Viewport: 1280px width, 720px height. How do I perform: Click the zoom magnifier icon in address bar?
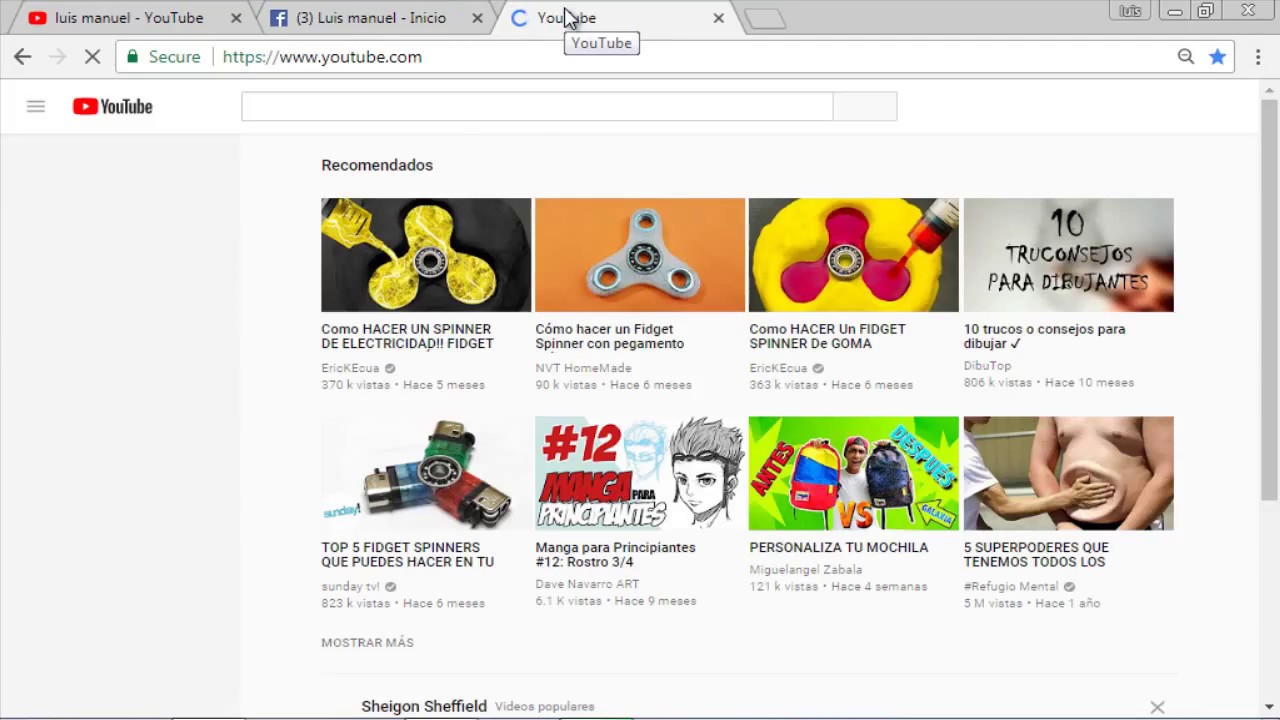click(x=1186, y=57)
